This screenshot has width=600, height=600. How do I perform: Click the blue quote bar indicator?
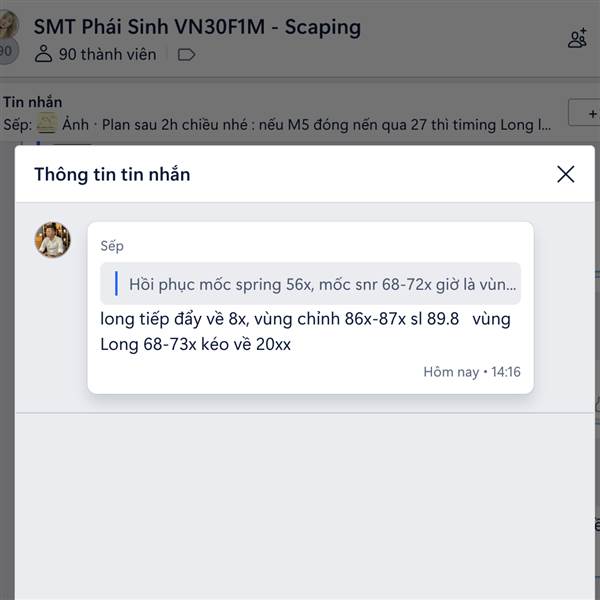116,284
